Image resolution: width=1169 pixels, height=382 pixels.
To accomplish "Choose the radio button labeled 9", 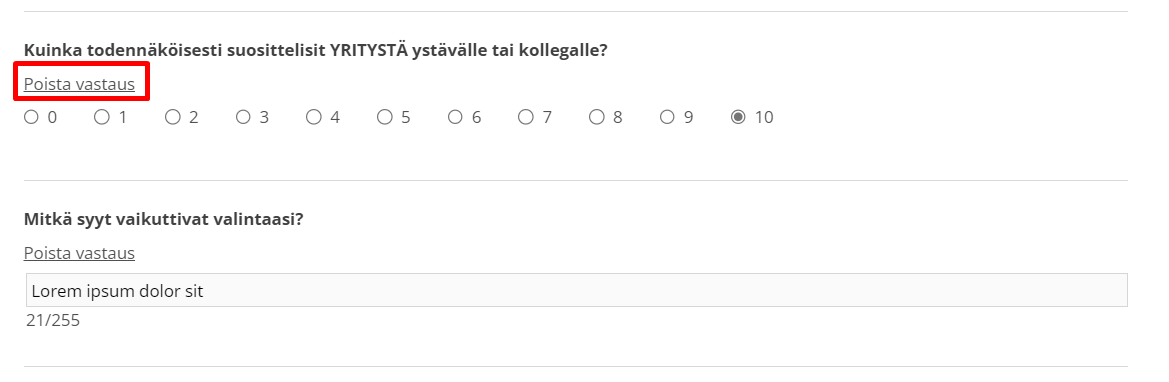I will tap(667, 117).
